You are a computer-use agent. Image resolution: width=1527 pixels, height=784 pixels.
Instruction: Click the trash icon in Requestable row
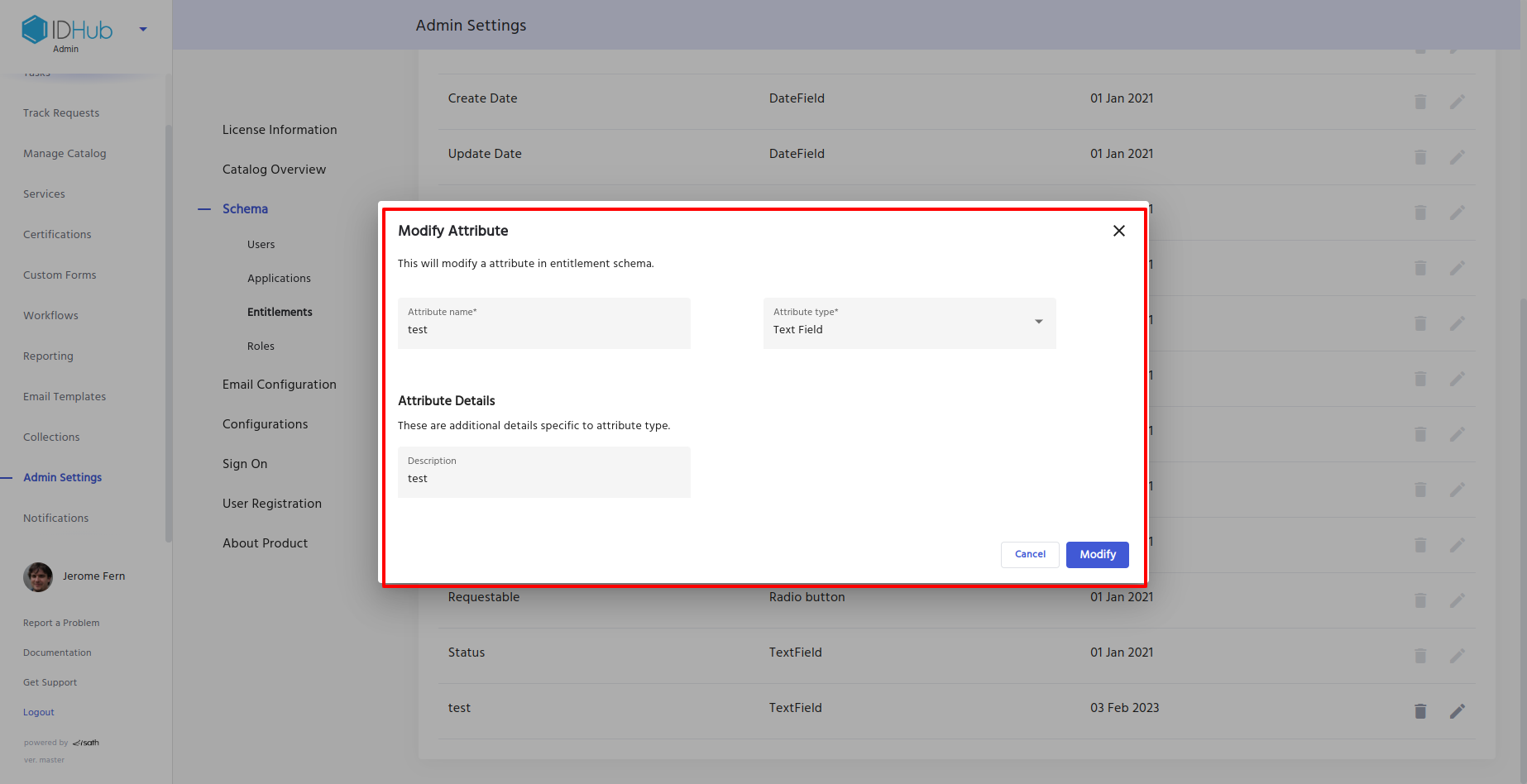coord(1420,600)
